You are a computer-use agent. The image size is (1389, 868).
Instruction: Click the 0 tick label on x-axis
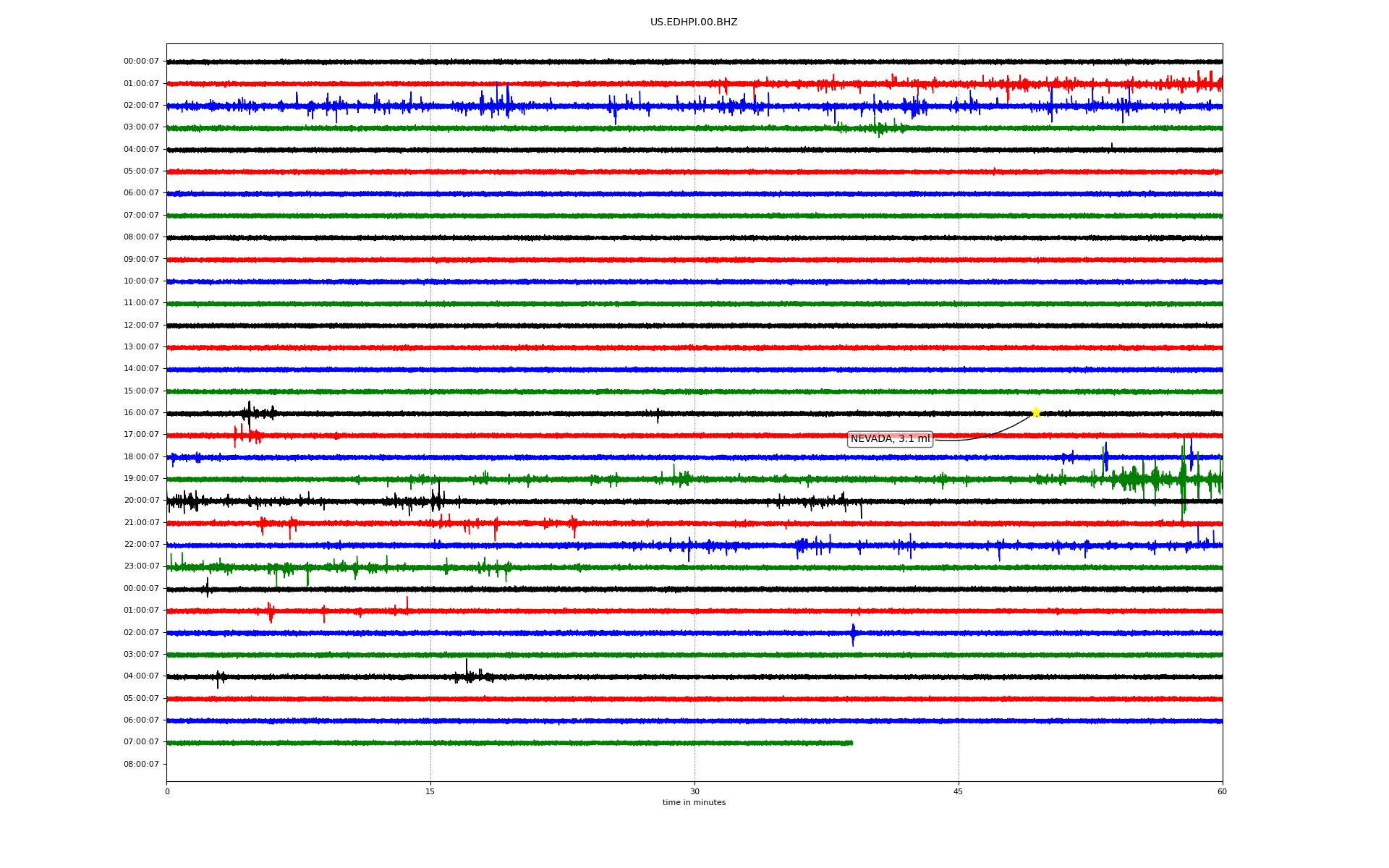[167, 792]
